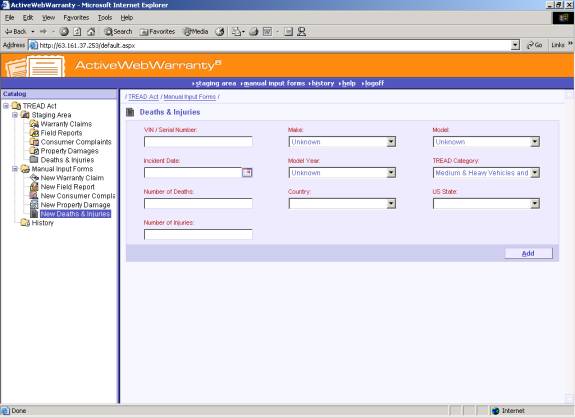
Task: Click the help navigation link
Action: tap(349, 84)
